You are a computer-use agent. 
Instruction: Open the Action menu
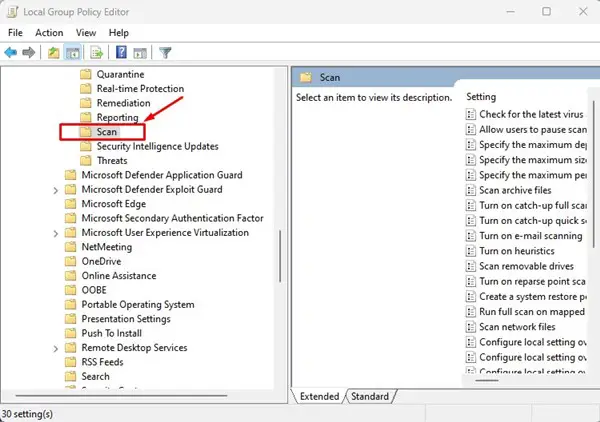pos(49,33)
